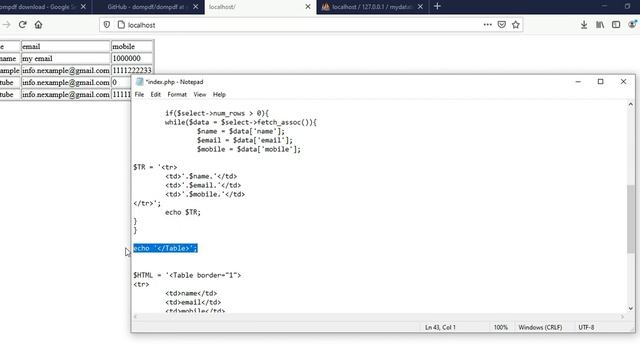Open Notepad View menu
Screen dimensions: 640x360
(200, 94)
